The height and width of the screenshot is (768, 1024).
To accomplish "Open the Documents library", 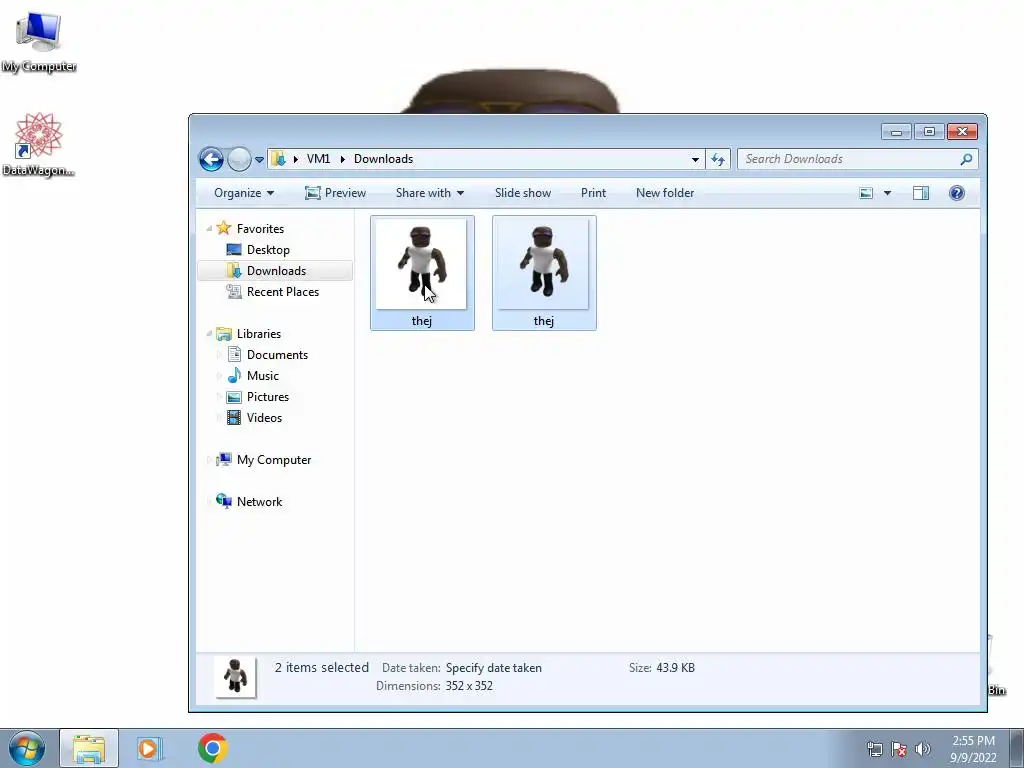I will tap(277, 355).
